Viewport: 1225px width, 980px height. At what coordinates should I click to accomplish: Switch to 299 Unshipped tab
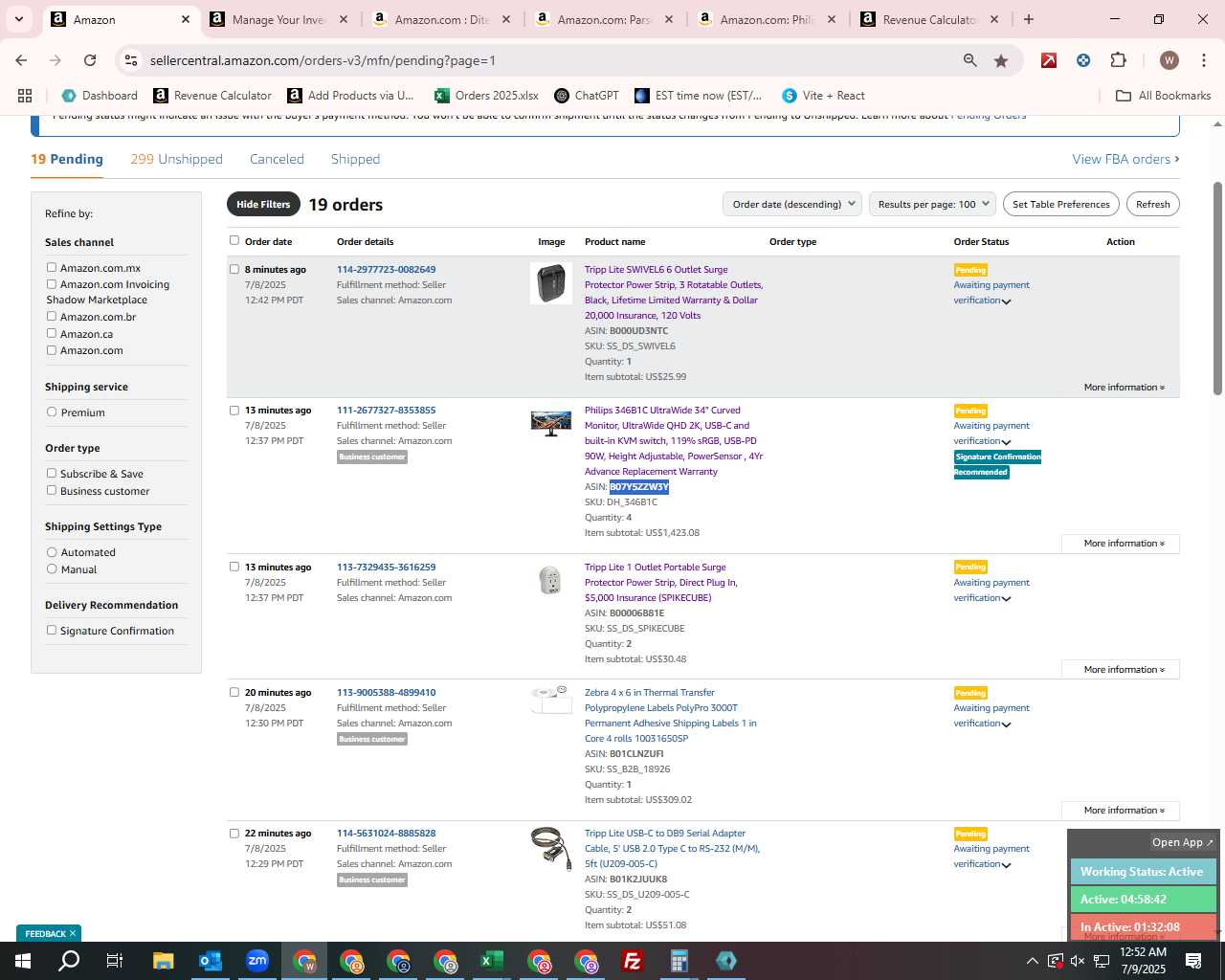tap(177, 159)
